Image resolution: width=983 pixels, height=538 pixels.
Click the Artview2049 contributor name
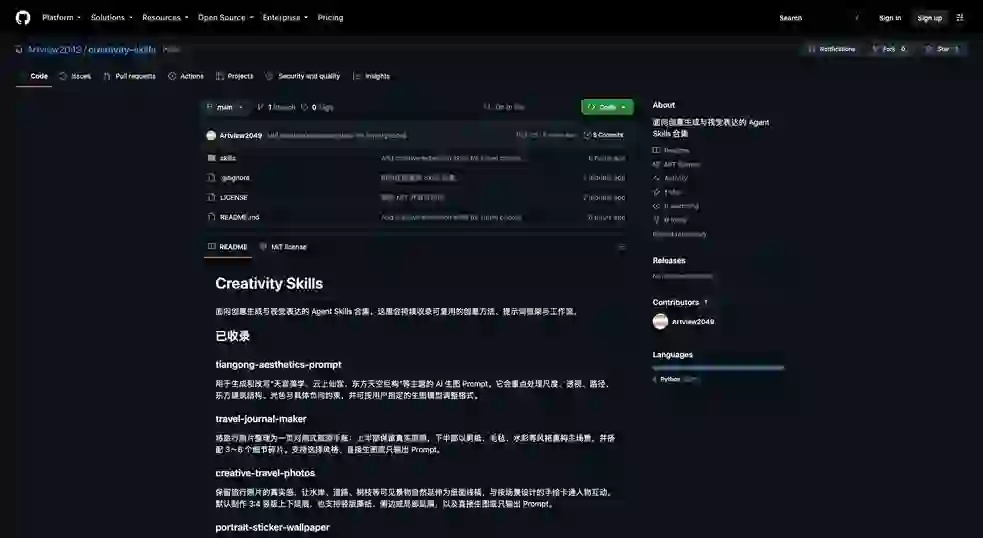click(693, 322)
